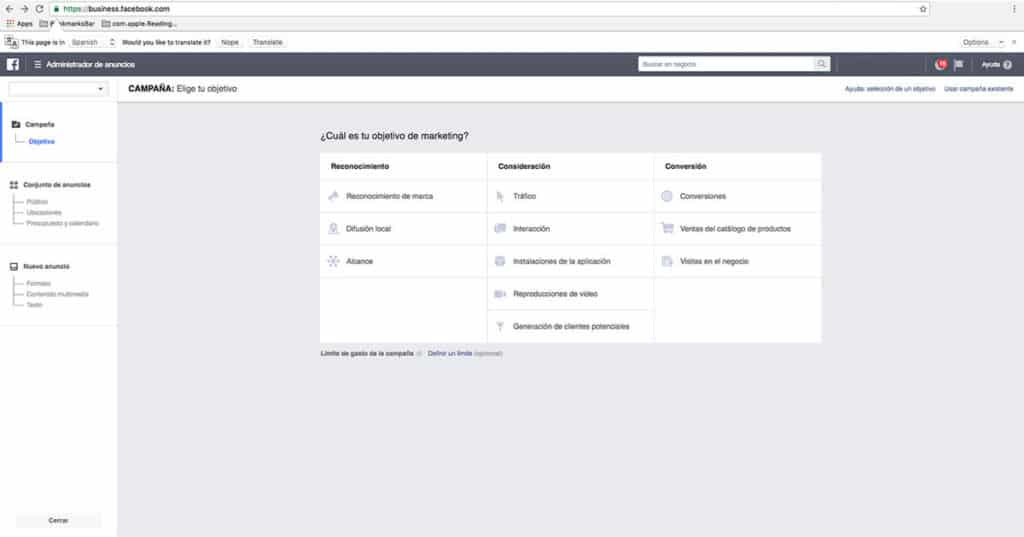Click the CAMPAÑA: Elige tu objetivo title

tap(183, 89)
